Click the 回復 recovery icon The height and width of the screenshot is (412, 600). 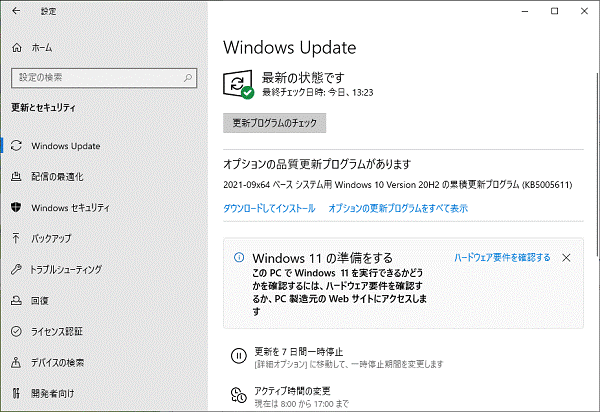tap(16, 301)
